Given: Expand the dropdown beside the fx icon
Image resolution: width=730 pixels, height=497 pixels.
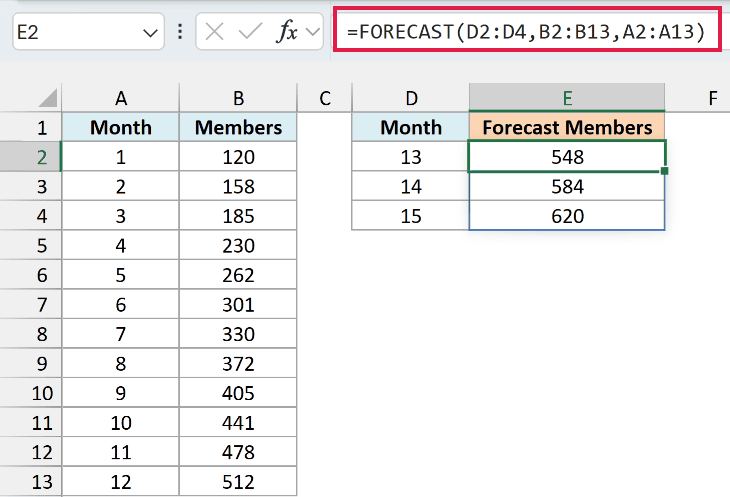Looking at the screenshot, I should click(x=313, y=32).
